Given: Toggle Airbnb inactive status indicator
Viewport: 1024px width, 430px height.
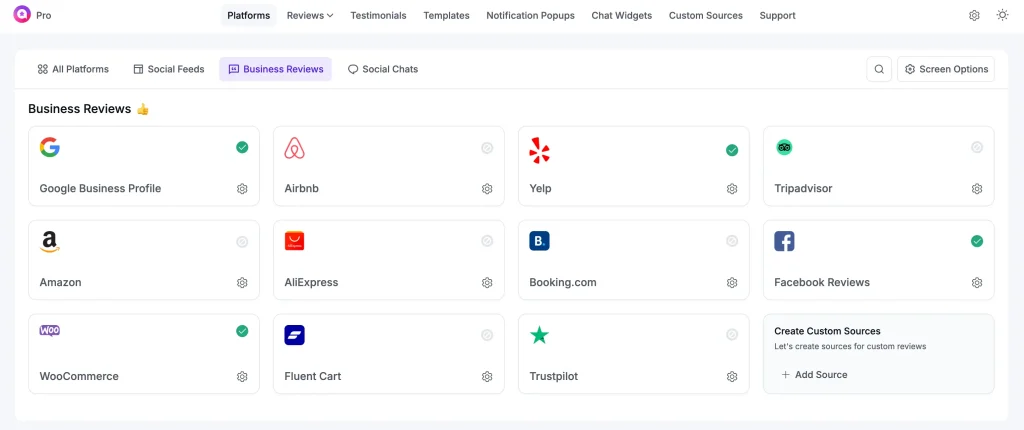Looking at the screenshot, I should pos(487,148).
